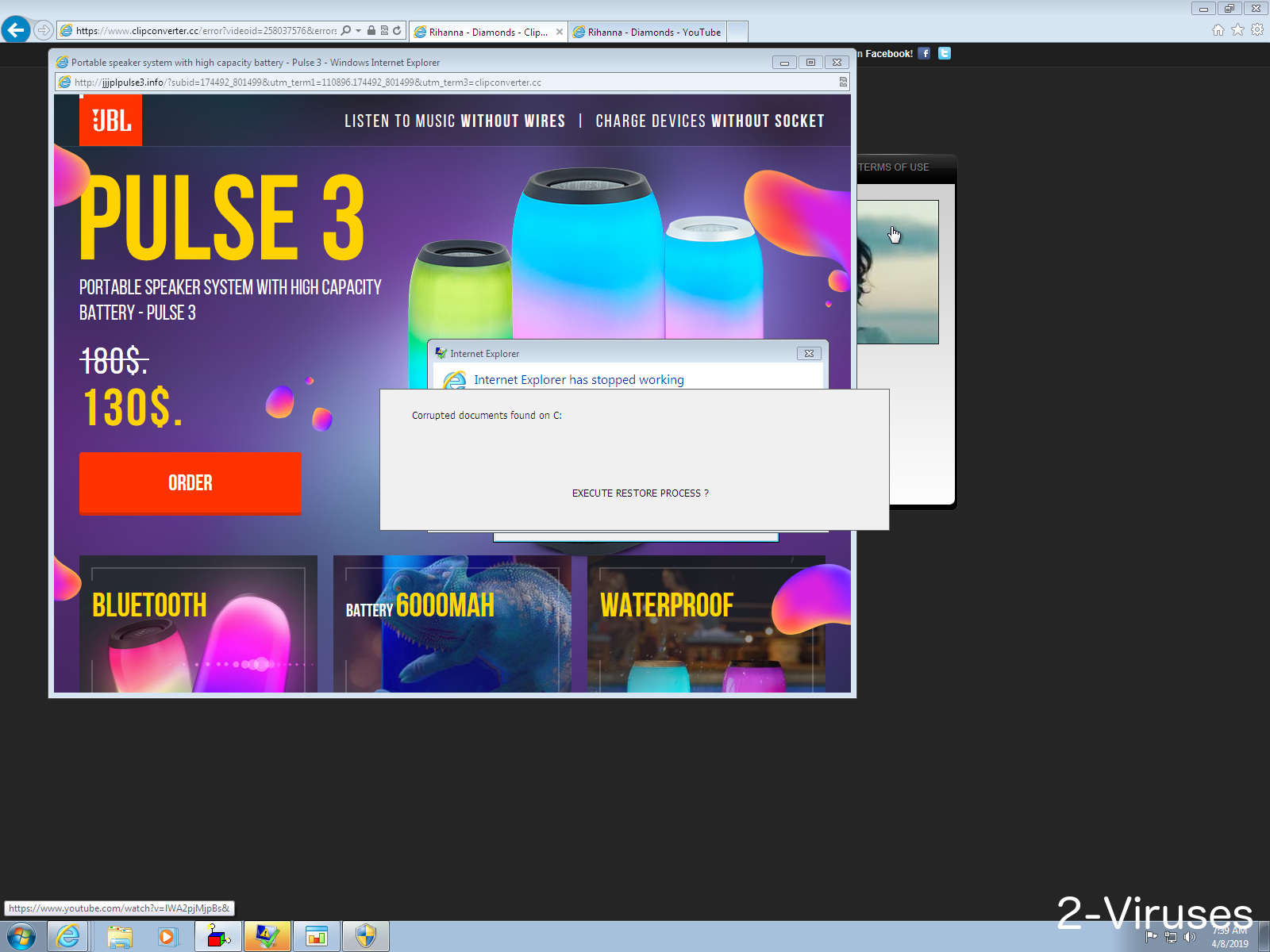
Task: Click the red ORDER button
Action: (190, 483)
